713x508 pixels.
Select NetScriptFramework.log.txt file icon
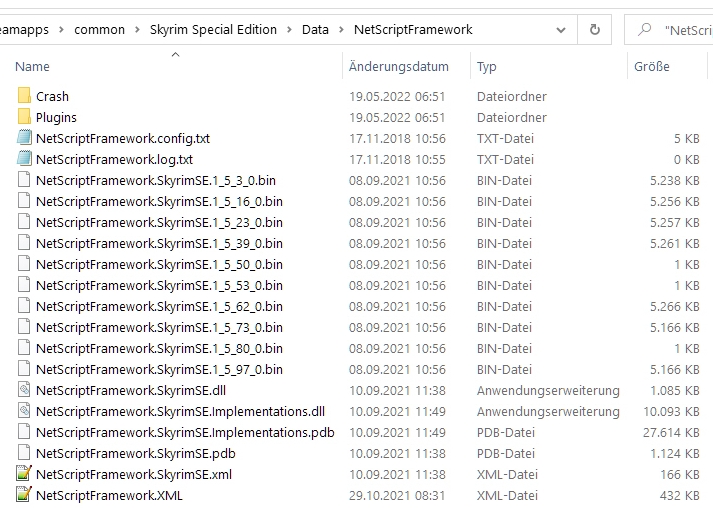pos(25,159)
